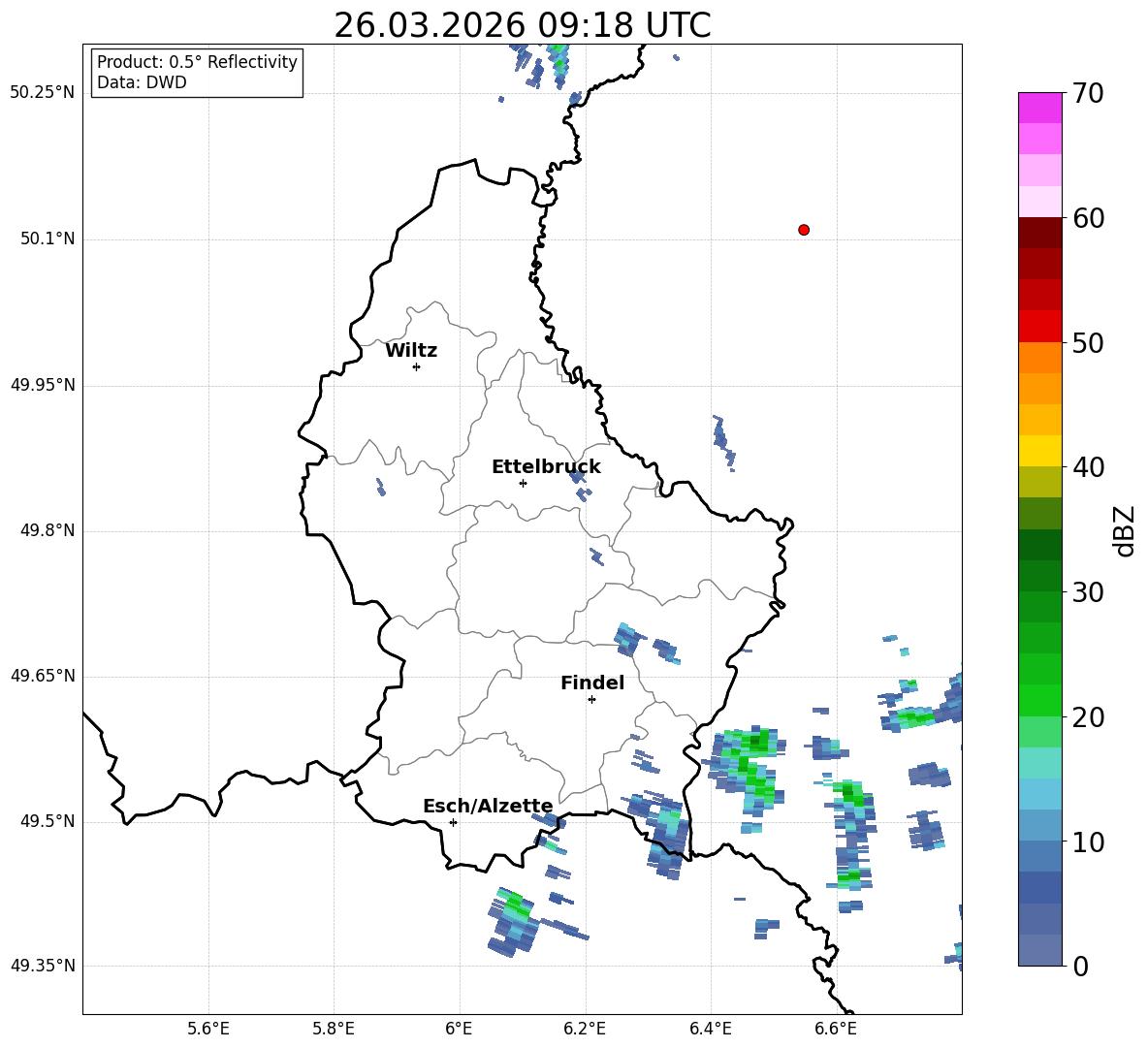
Task: Click the 49.65°N latitude label
Action: pos(43,676)
